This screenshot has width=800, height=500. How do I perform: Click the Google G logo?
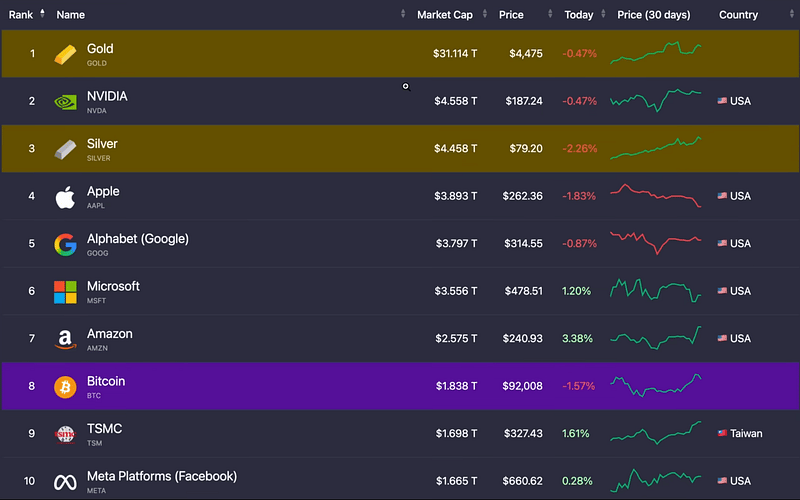click(x=65, y=244)
